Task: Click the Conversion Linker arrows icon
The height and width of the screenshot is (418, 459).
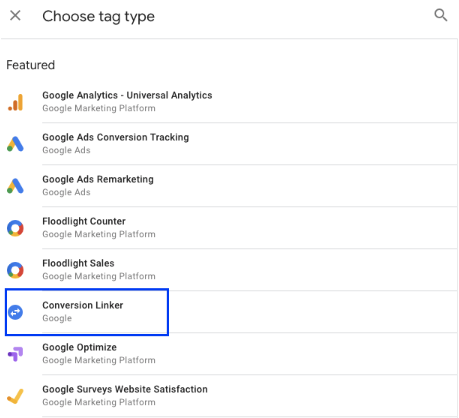Action: tap(15, 312)
